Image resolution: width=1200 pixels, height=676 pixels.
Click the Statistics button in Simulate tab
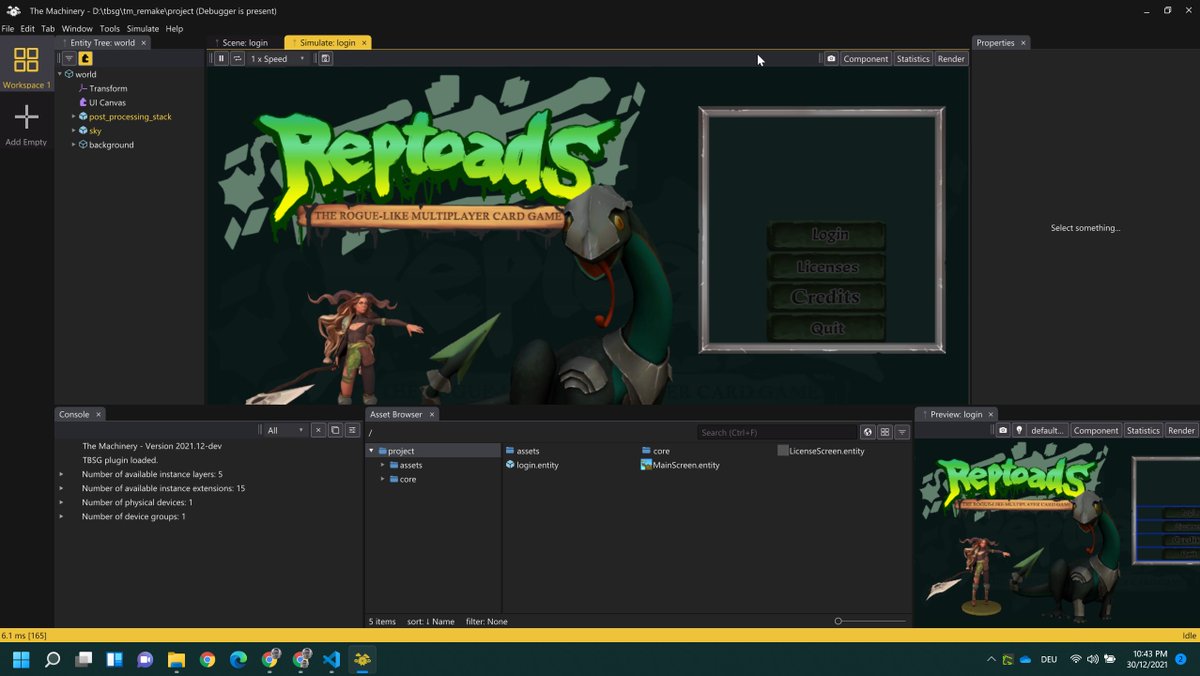click(x=913, y=59)
